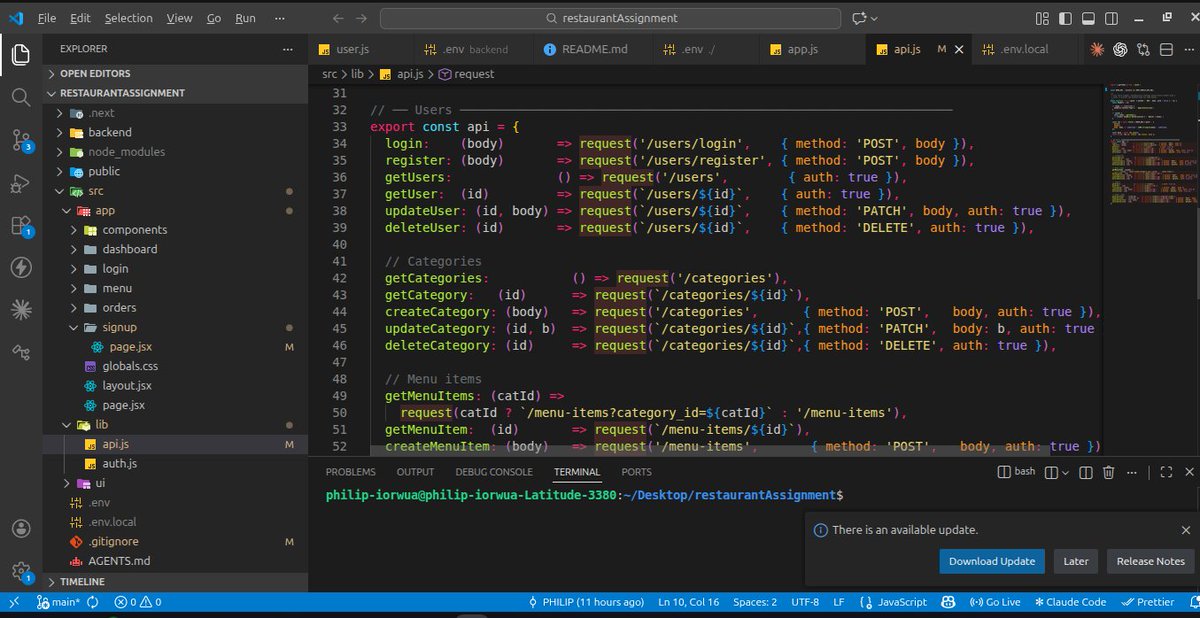Open the Manage gear icon
This screenshot has width=1200, height=618.
click(21, 571)
